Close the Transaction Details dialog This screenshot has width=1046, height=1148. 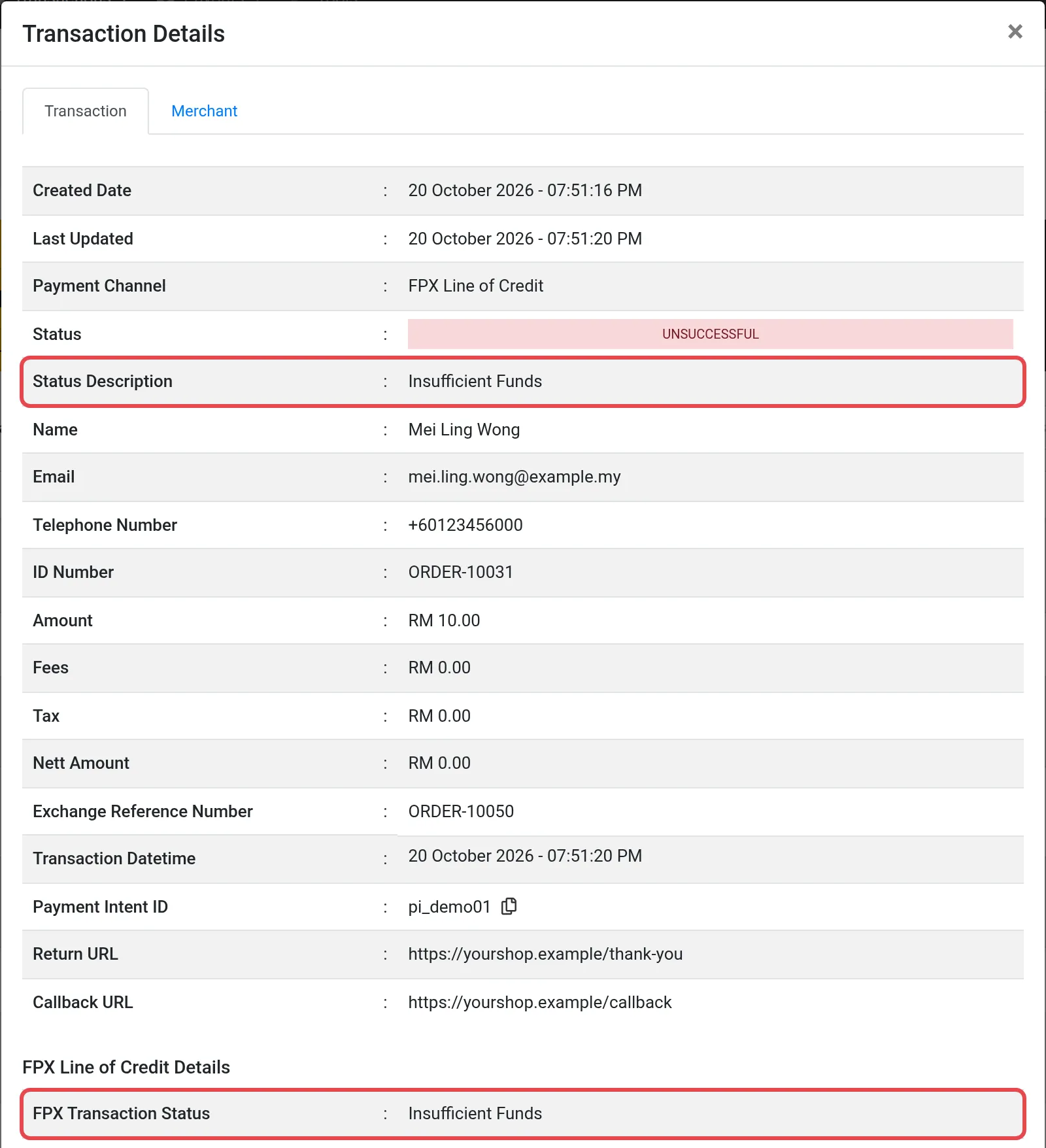(x=1015, y=31)
